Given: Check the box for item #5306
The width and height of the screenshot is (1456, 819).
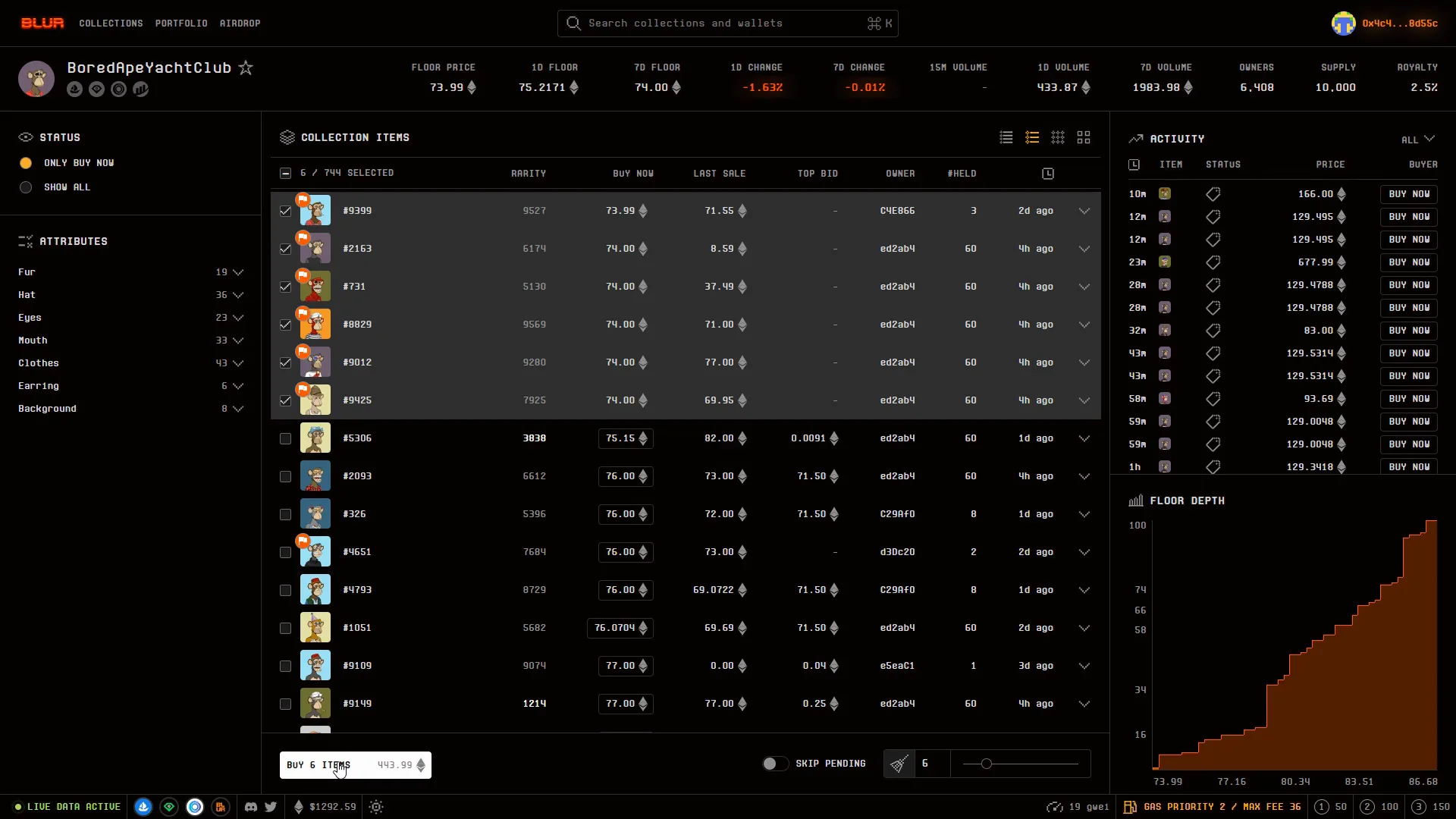Looking at the screenshot, I should tap(285, 438).
